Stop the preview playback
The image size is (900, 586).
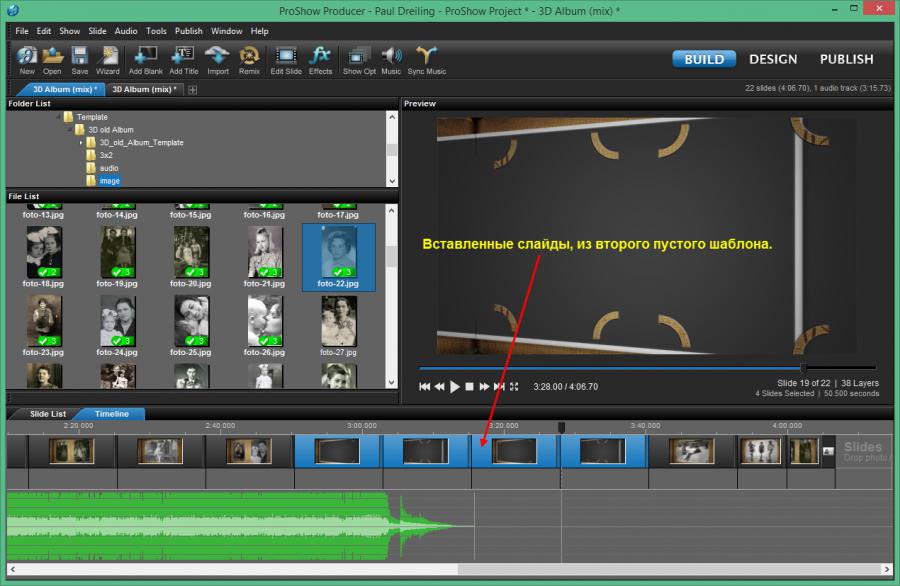coord(470,387)
